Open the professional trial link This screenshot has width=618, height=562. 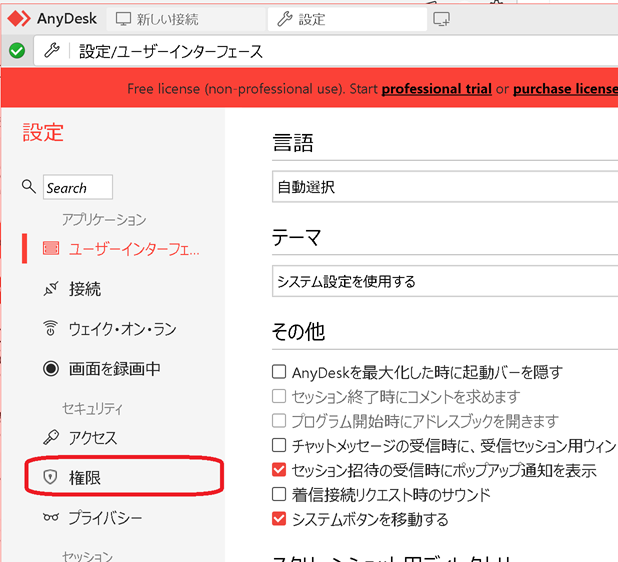coord(436,89)
